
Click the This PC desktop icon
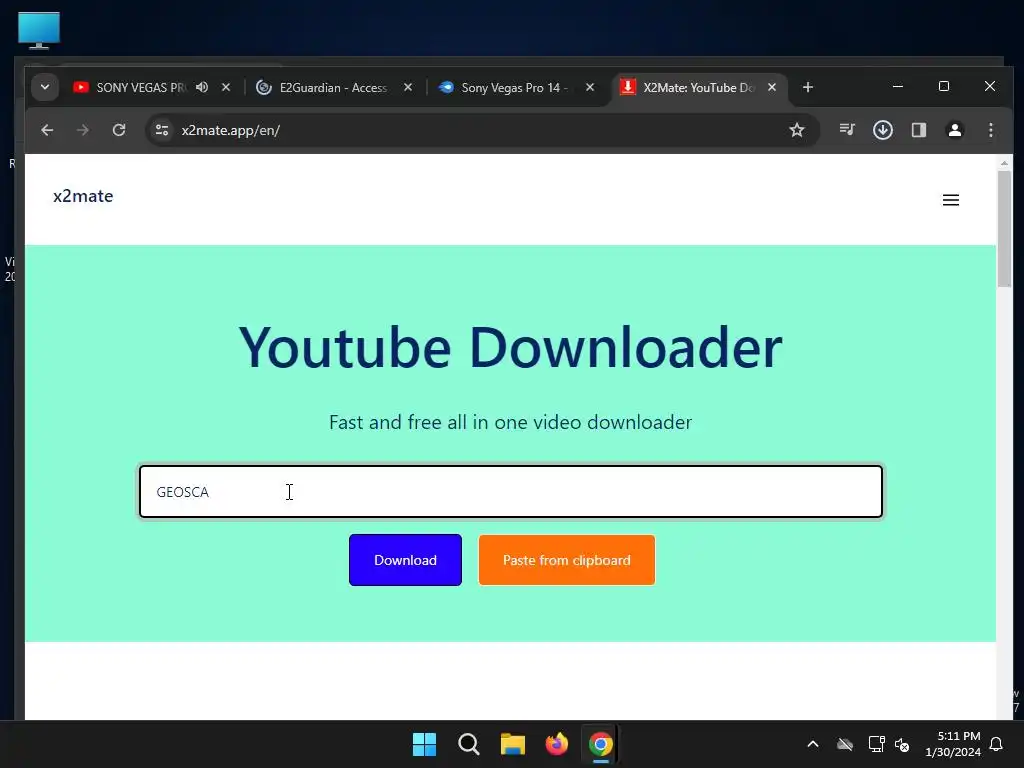coord(39,30)
